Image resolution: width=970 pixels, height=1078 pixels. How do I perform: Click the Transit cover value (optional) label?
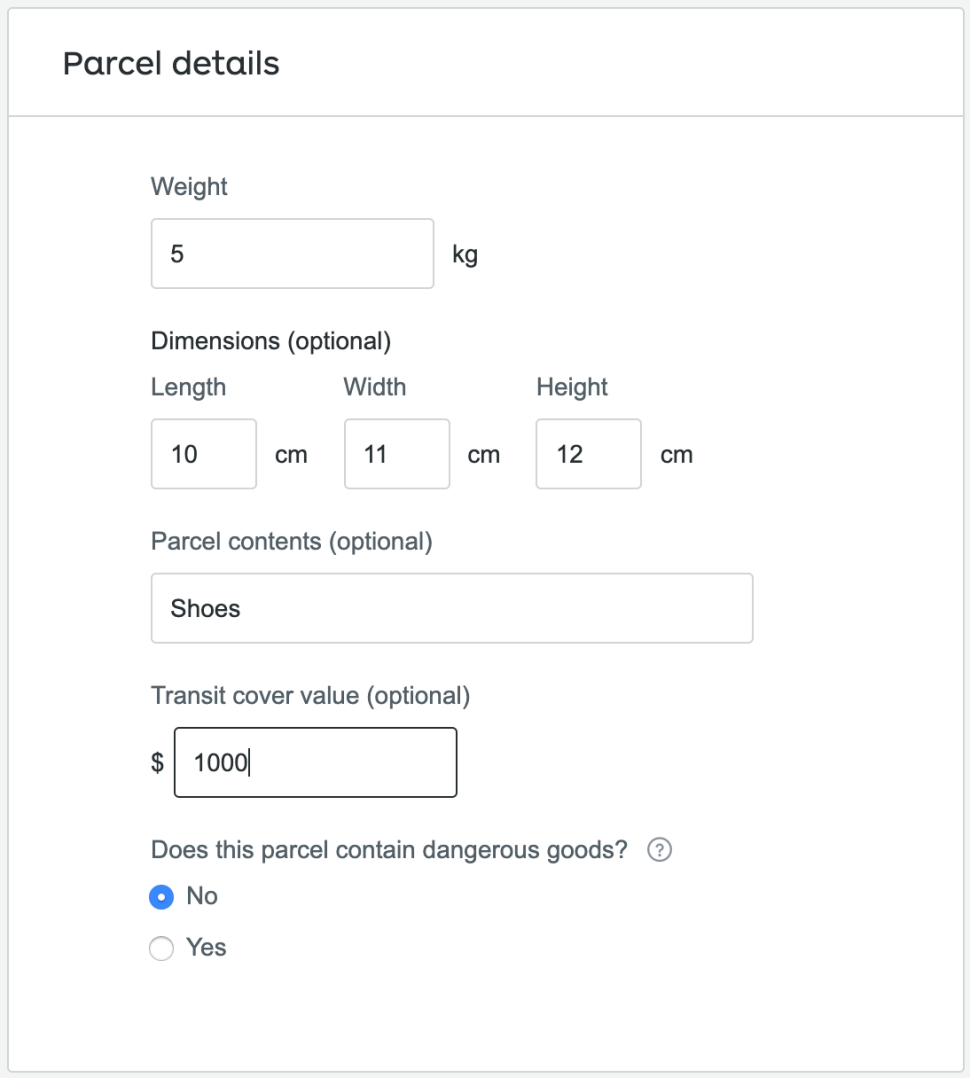coord(310,695)
